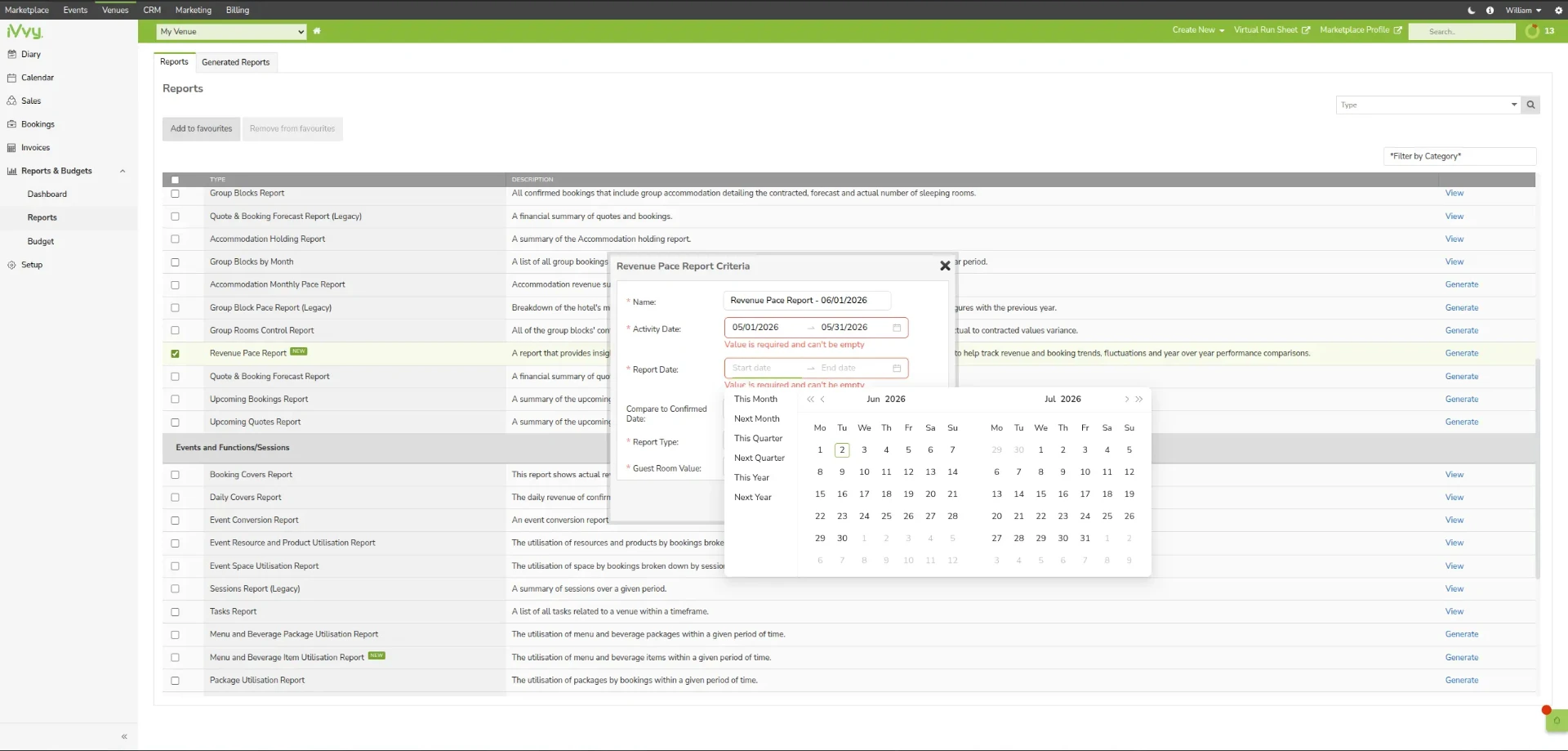The height and width of the screenshot is (751, 1568).
Task: Go to next month with single-right arrow
Action: click(x=1126, y=400)
